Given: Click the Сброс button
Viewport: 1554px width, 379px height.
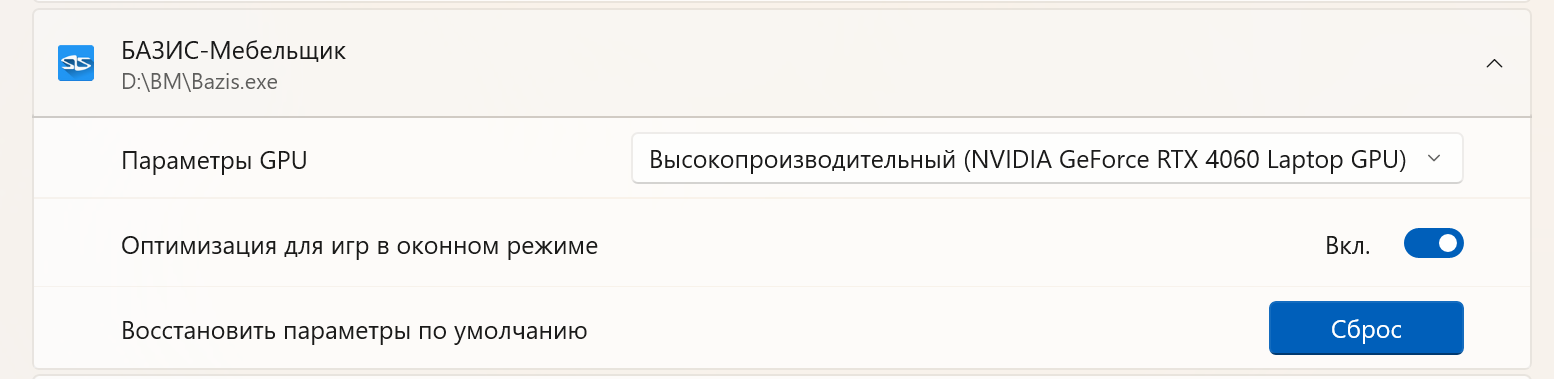Looking at the screenshot, I should click(1366, 329).
